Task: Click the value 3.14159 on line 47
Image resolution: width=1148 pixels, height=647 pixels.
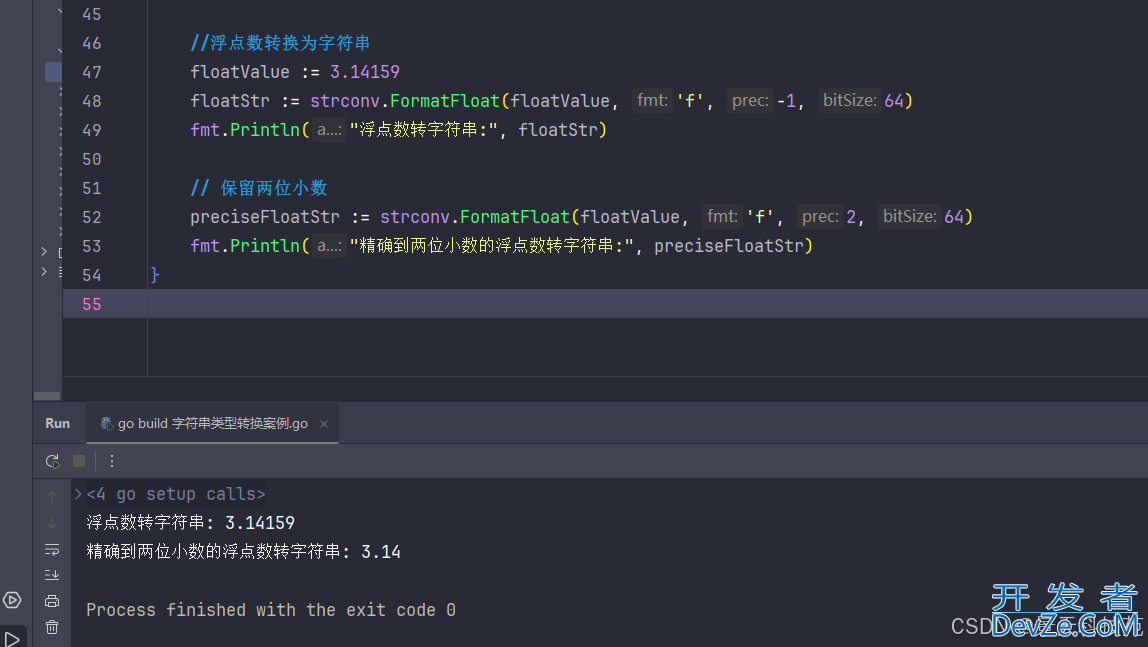Action: pyautogui.click(x=365, y=72)
